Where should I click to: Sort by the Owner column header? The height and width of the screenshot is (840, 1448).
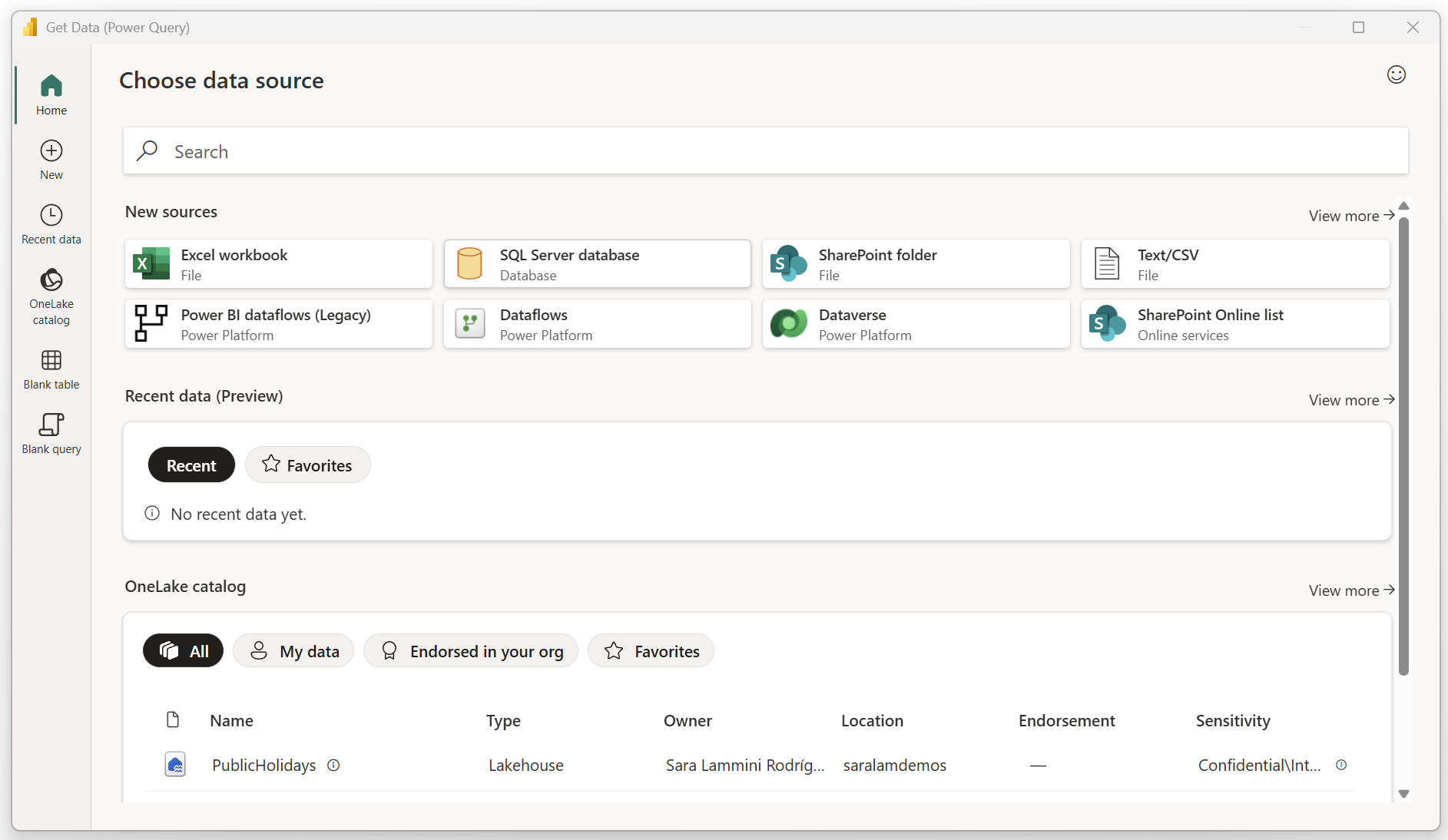[688, 720]
